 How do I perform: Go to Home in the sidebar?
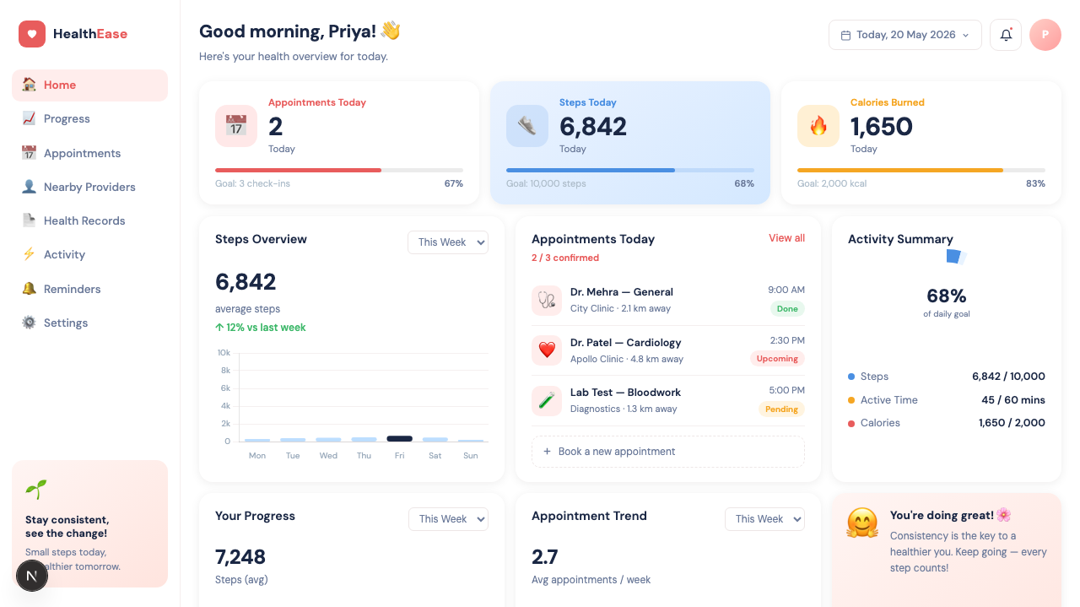click(90, 85)
